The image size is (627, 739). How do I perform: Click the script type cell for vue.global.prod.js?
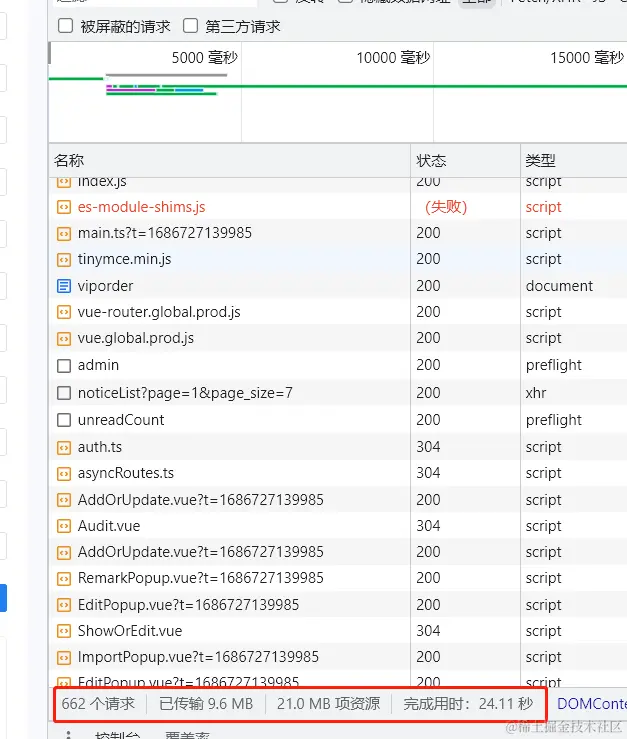[x=544, y=338]
